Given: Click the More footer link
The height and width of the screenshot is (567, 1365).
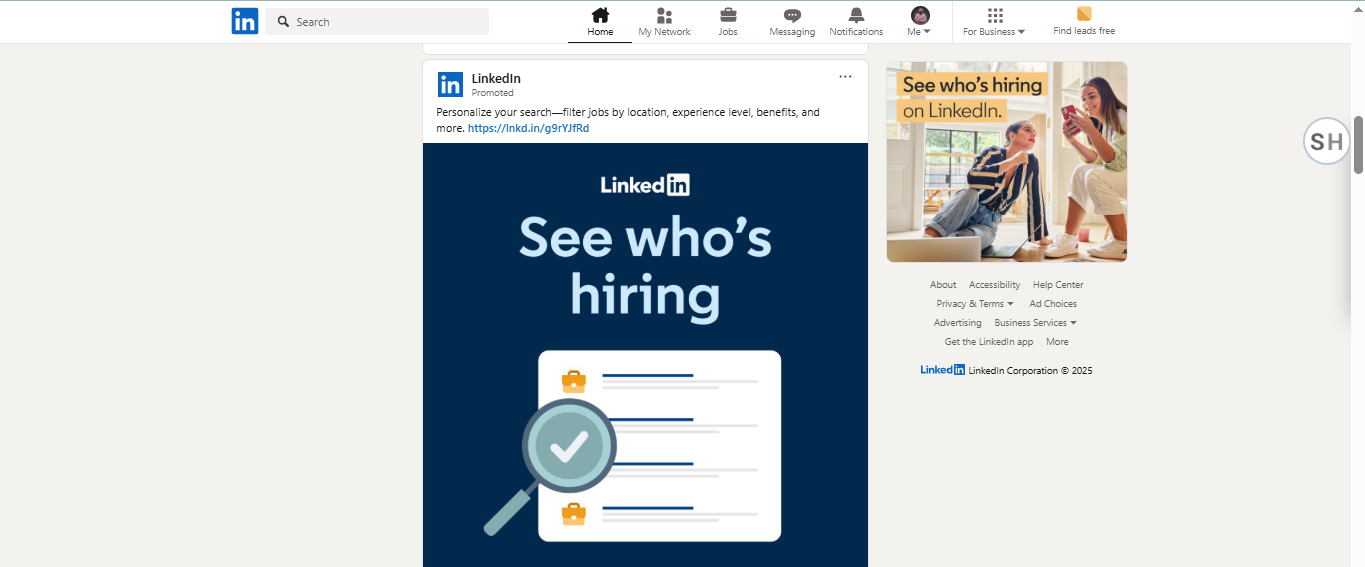Looking at the screenshot, I should tap(1057, 342).
